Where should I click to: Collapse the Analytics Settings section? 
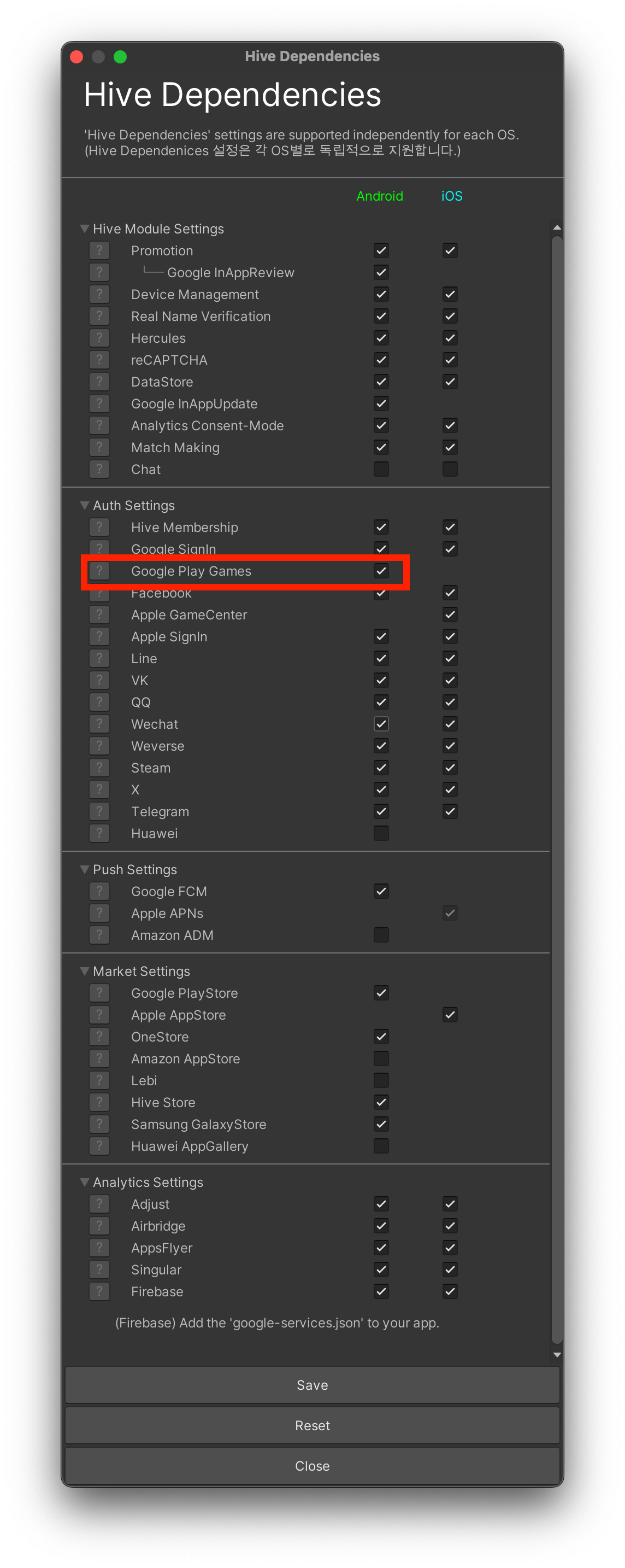85,1182
